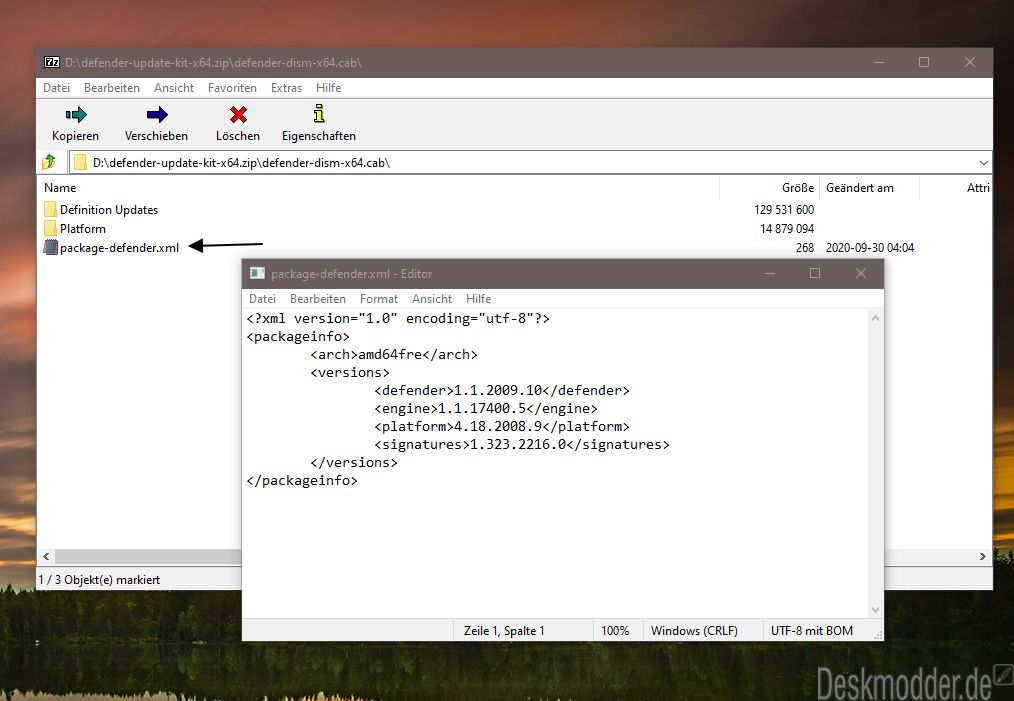Click Editor vertical scrollbar up arrow
The width and height of the screenshot is (1014, 701).
[x=875, y=318]
